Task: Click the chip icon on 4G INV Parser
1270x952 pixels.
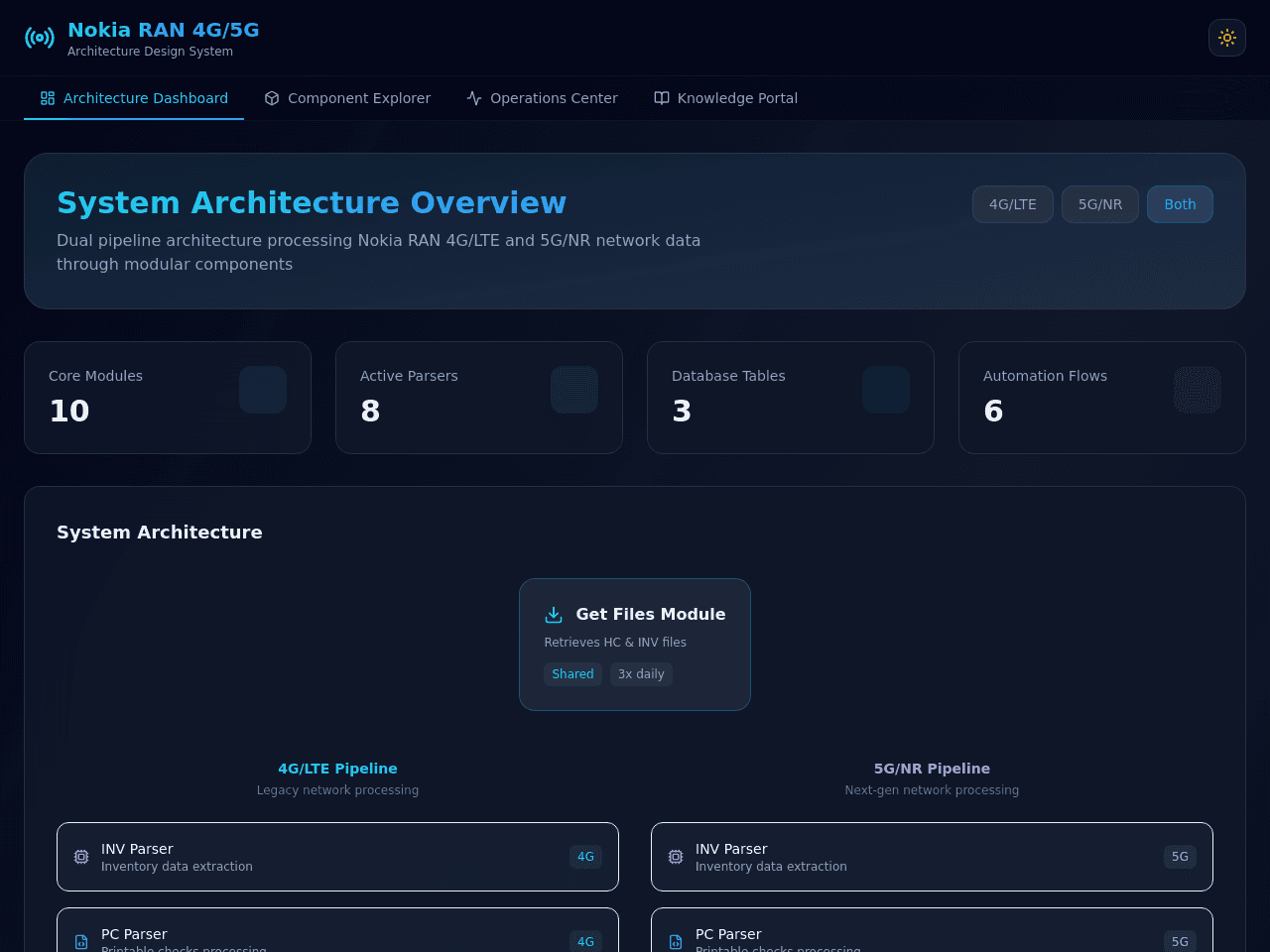Action: click(x=81, y=857)
